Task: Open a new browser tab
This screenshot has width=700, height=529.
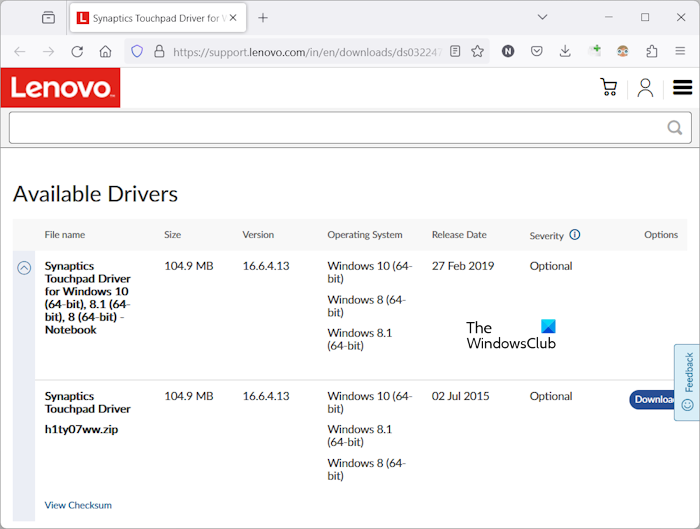Action: coord(263,18)
